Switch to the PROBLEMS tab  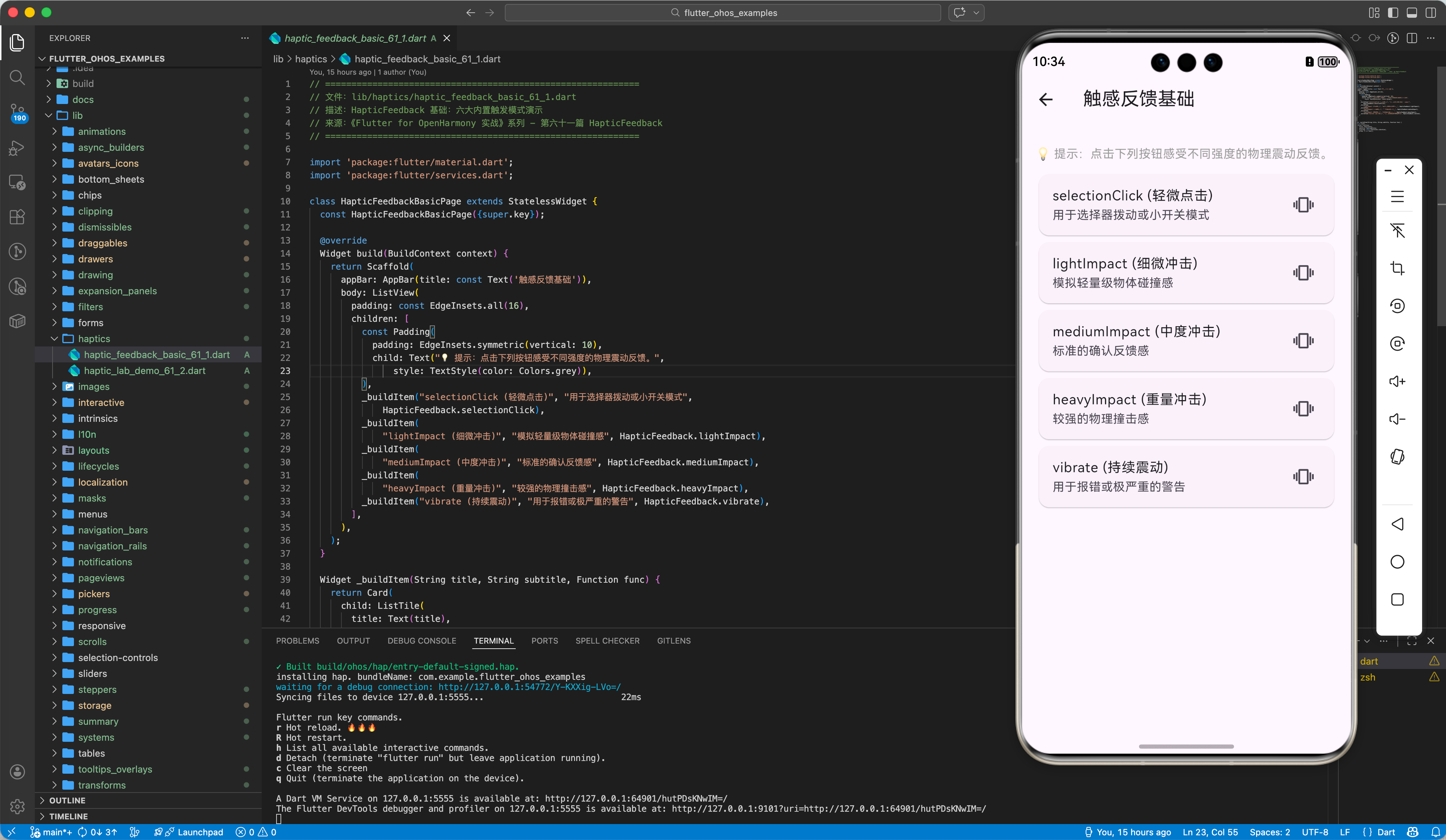point(297,640)
